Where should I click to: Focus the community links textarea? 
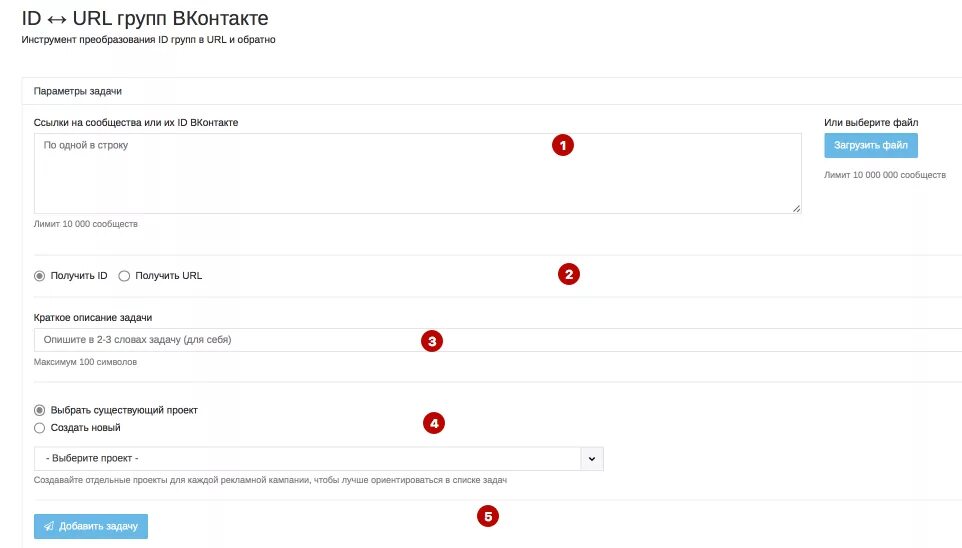[x=417, y=174]
